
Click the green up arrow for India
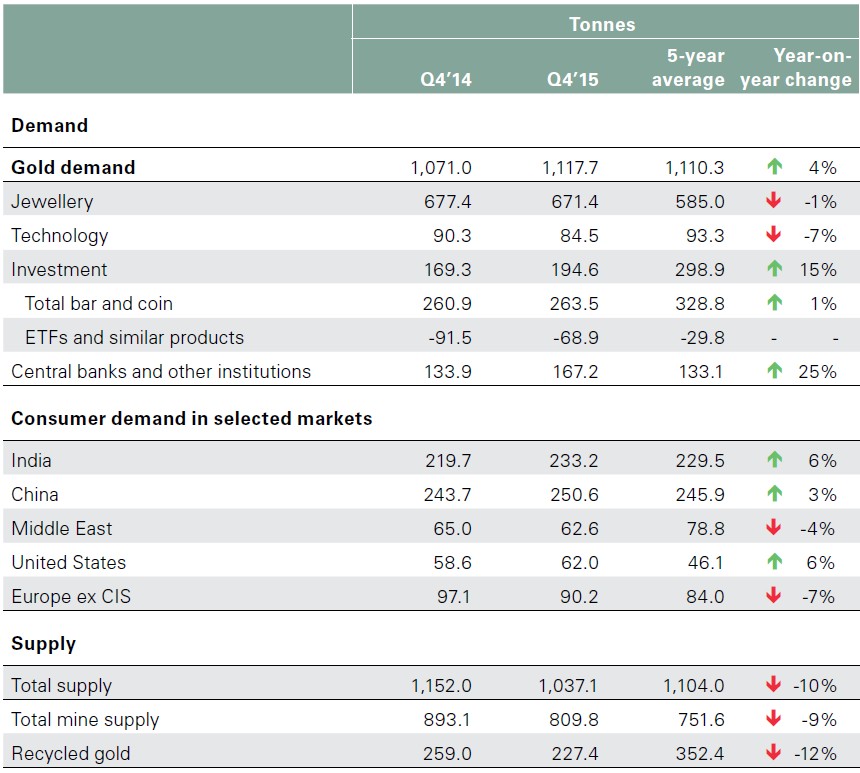[774, 460]
